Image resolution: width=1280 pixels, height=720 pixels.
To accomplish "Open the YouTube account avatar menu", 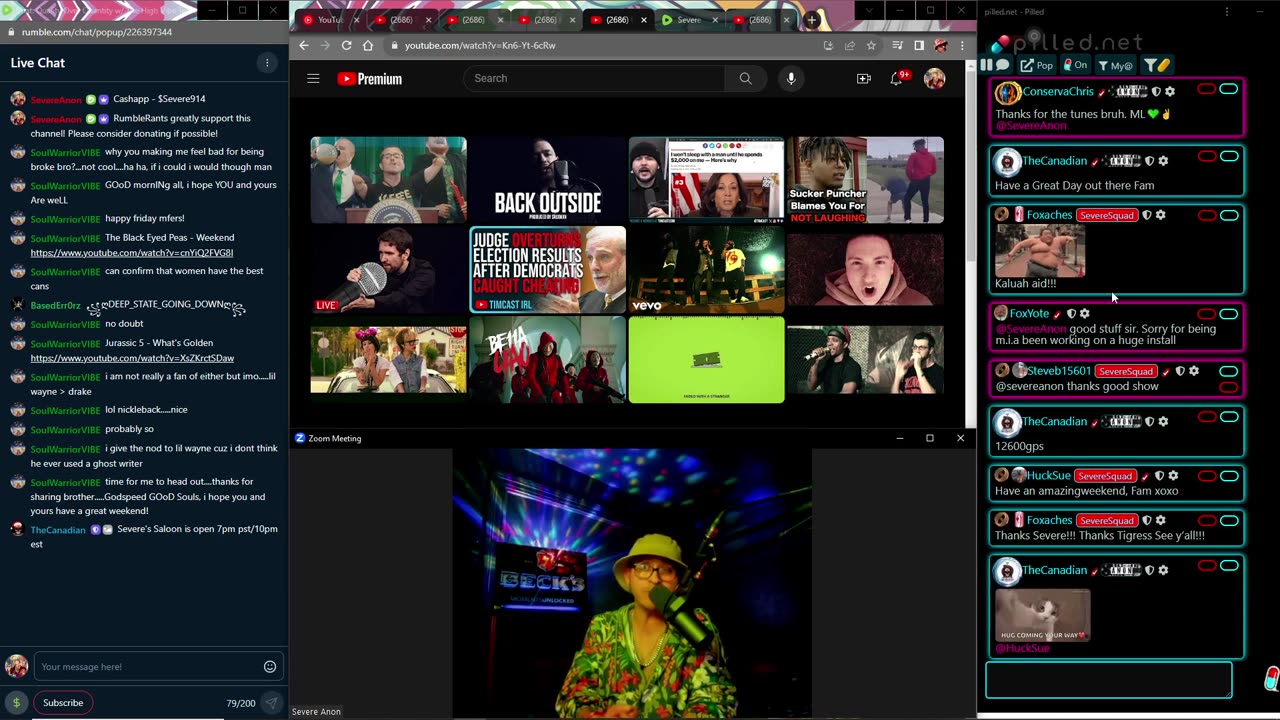I will 934,78.
